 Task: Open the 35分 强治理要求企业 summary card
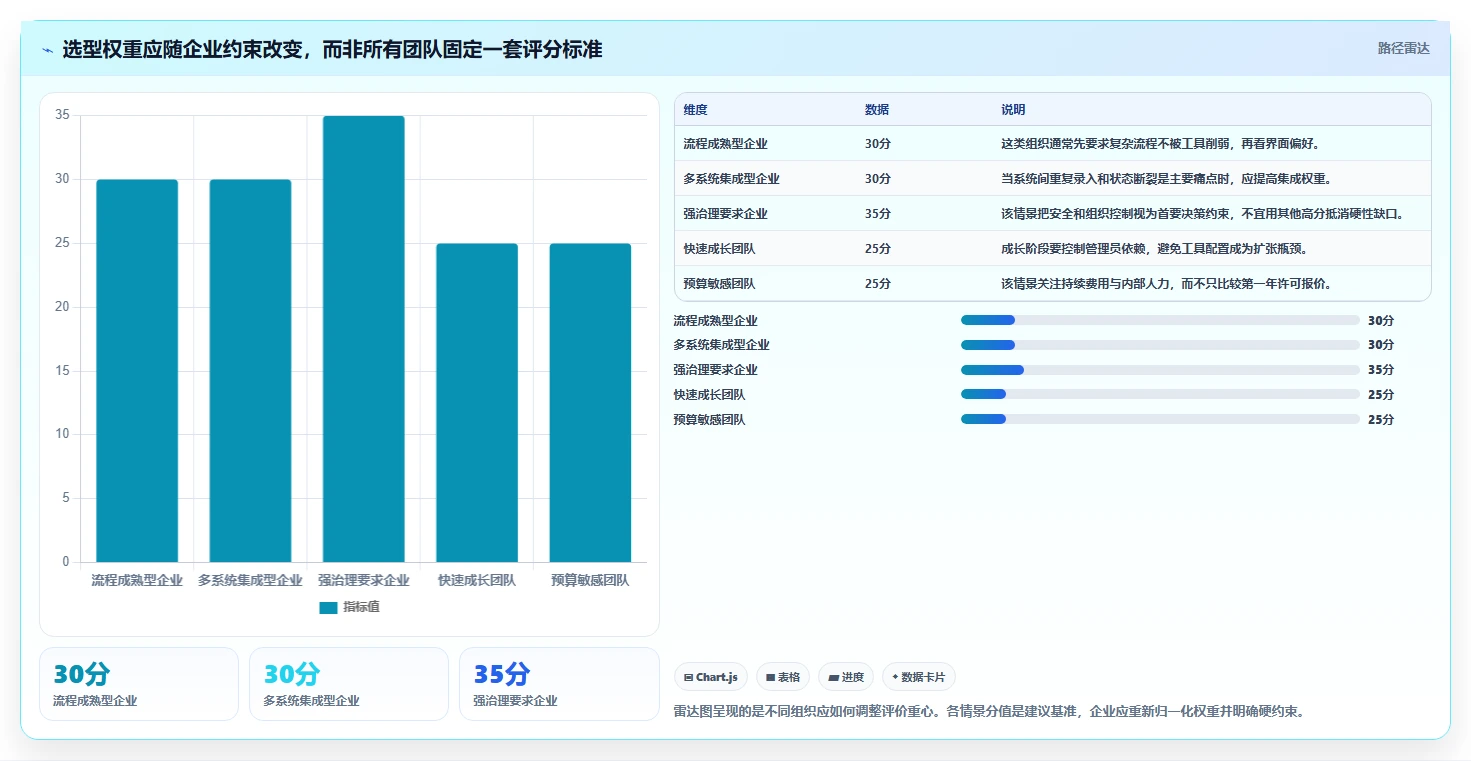(559, 684)
